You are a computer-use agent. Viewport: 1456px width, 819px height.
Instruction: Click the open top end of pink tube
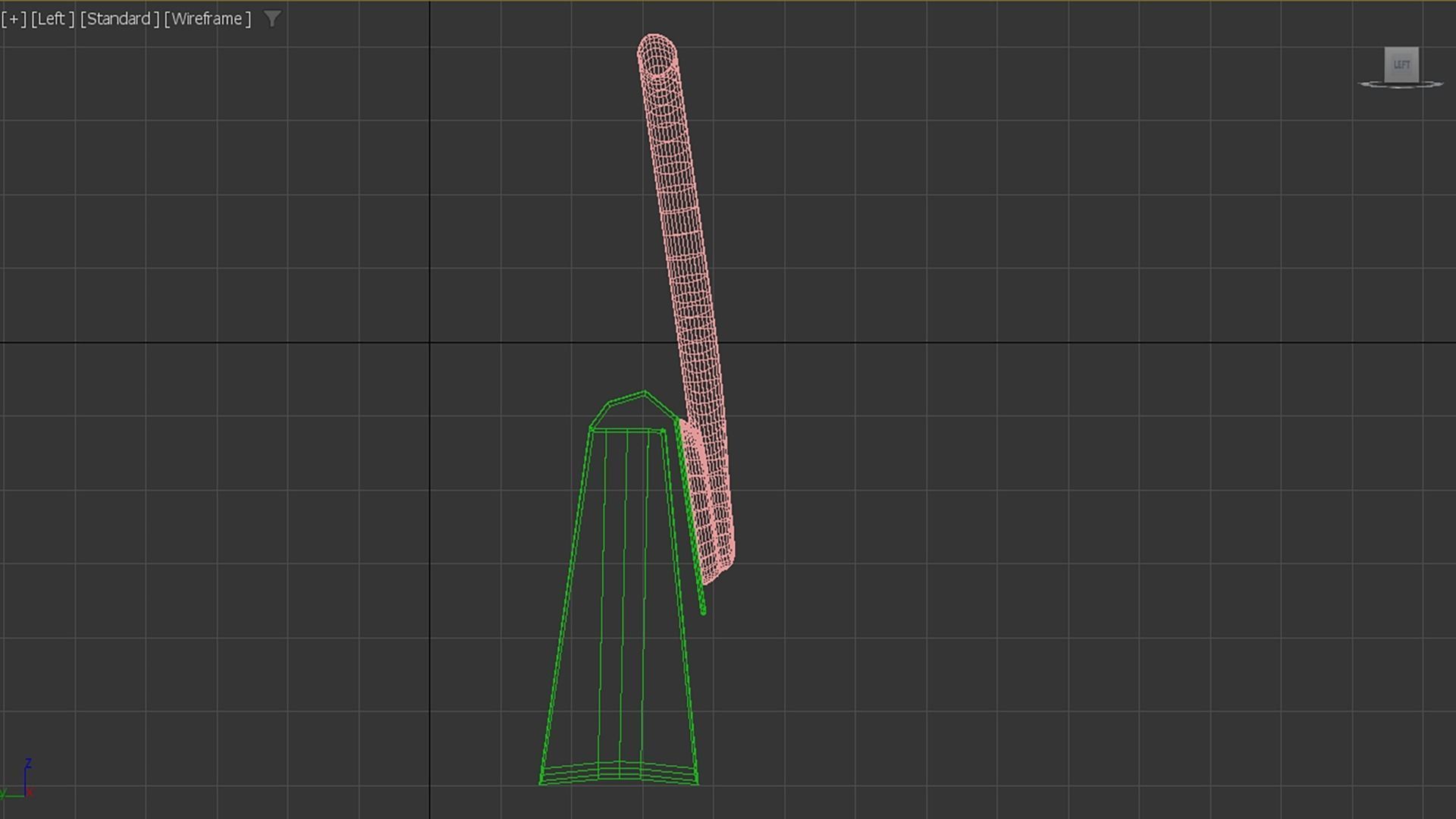click(657, 53)
